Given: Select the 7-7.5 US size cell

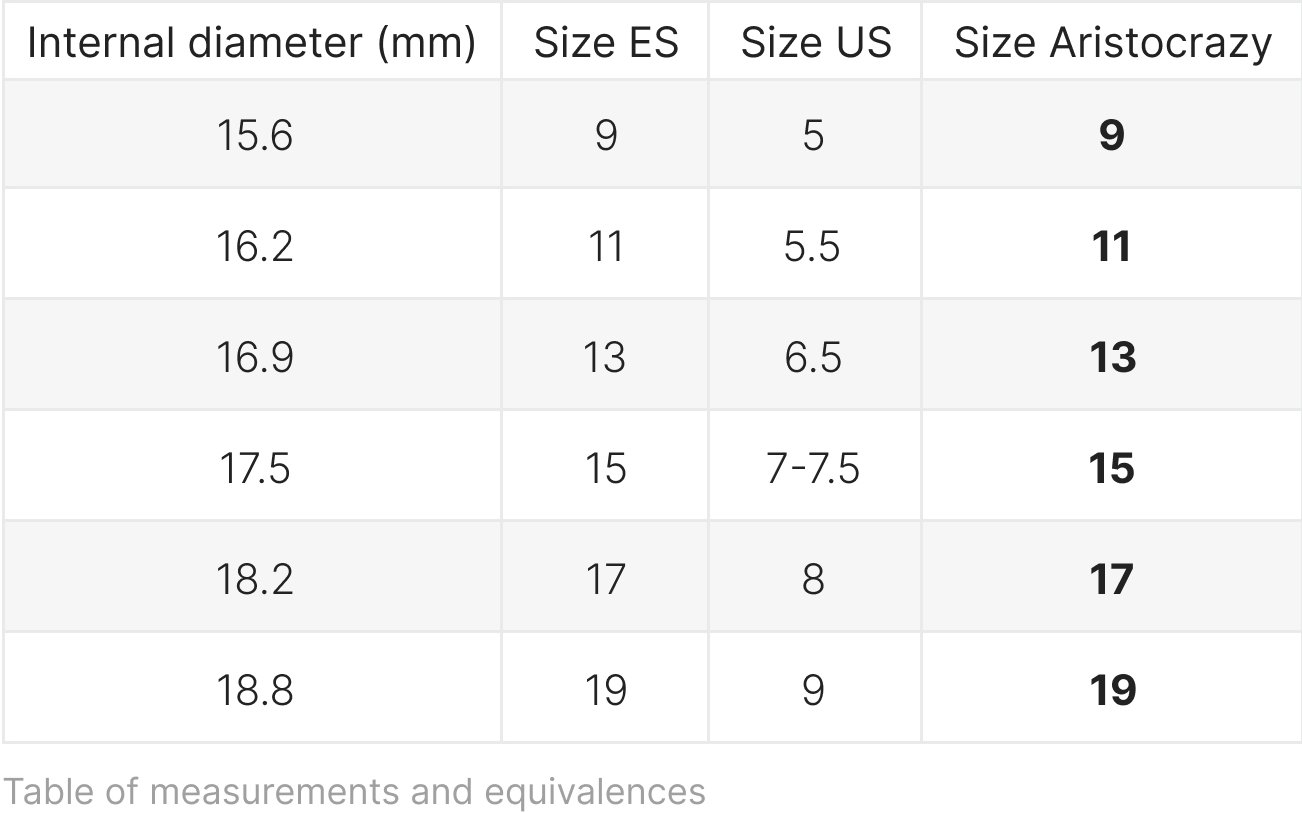Looking at the screenshot, I should [815, 466].
